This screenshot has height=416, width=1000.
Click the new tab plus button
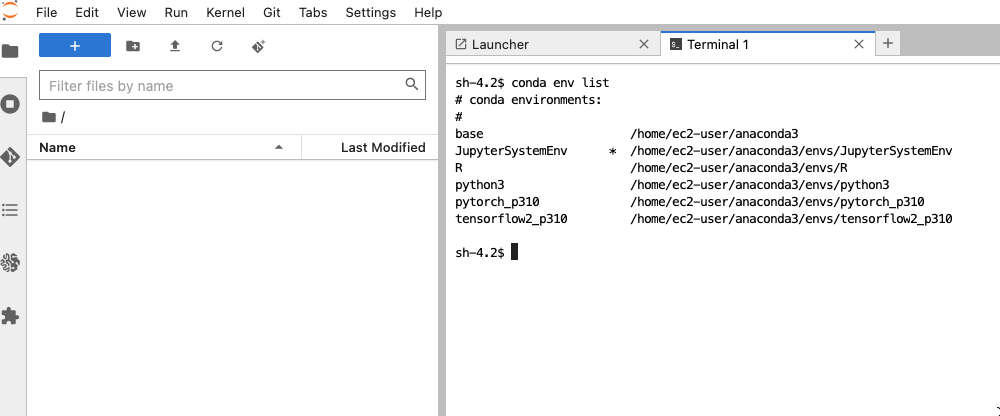point(888,43)
